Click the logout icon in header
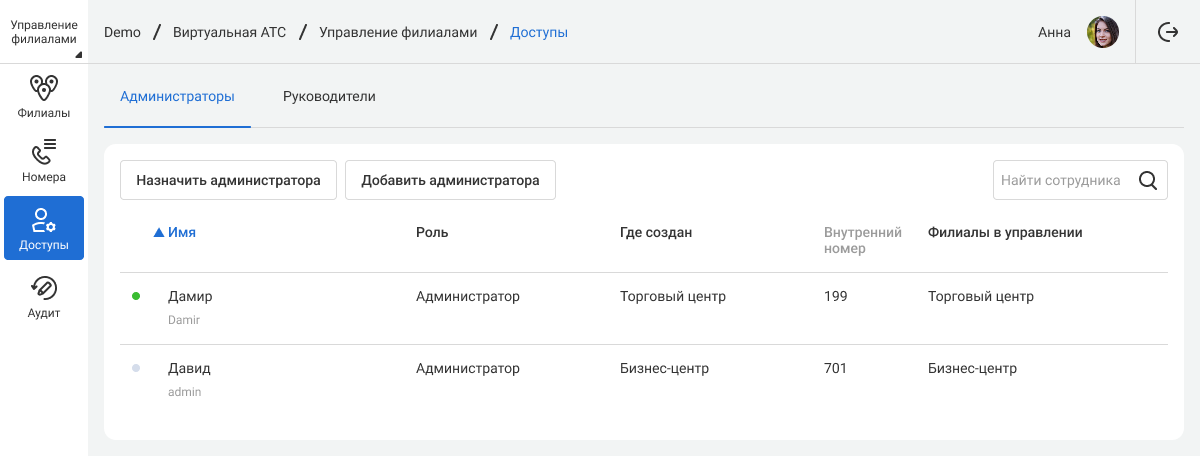The image size is (1200, 456). (1168, 32)
